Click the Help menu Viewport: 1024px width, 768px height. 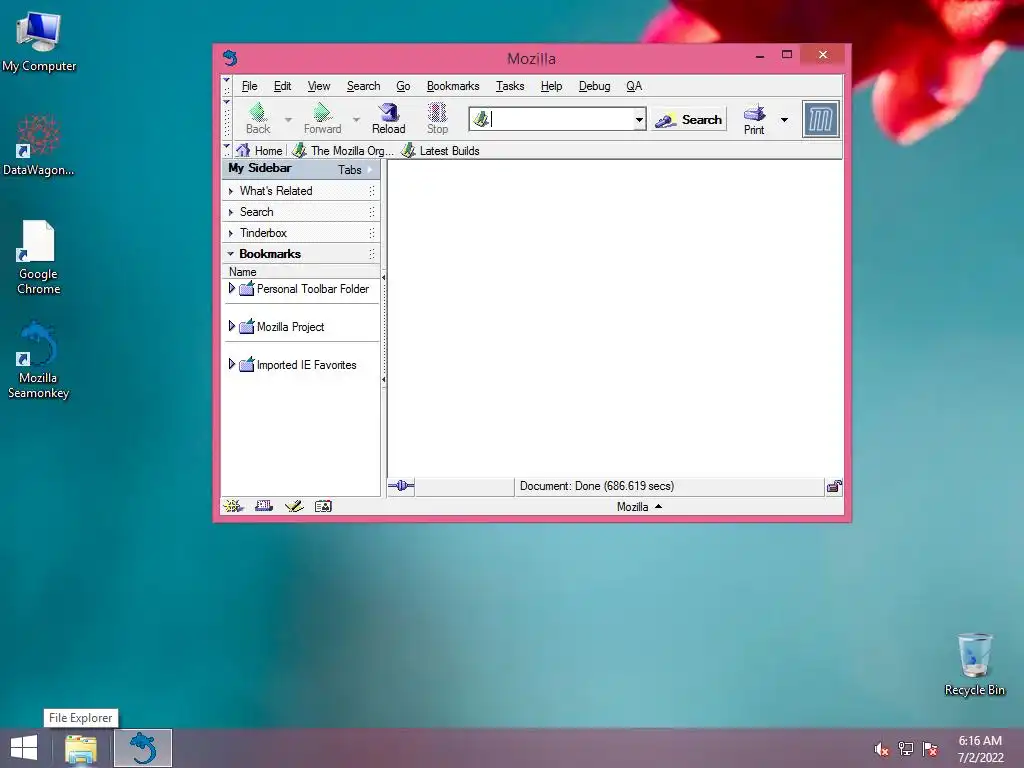pyautogui.click(x=551, y=86)
